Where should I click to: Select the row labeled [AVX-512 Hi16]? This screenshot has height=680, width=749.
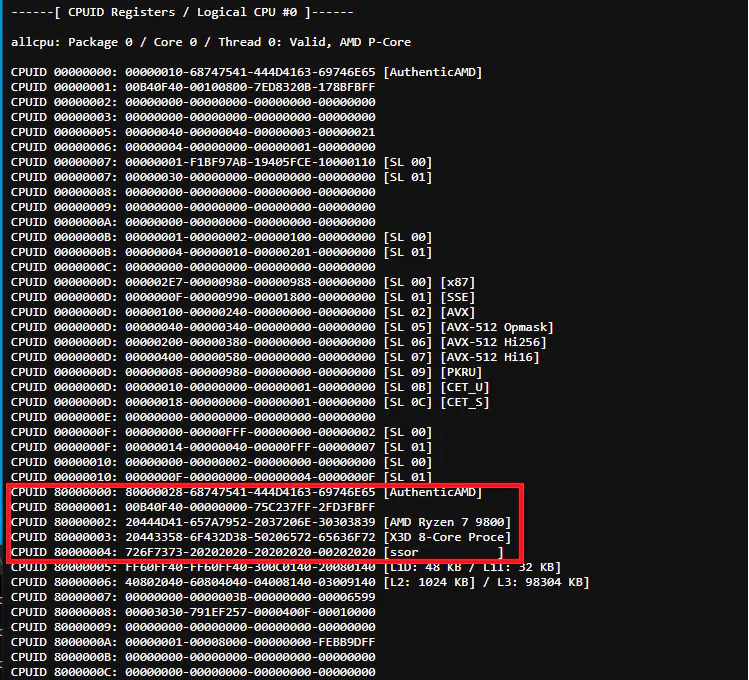[x=275, y=357]
